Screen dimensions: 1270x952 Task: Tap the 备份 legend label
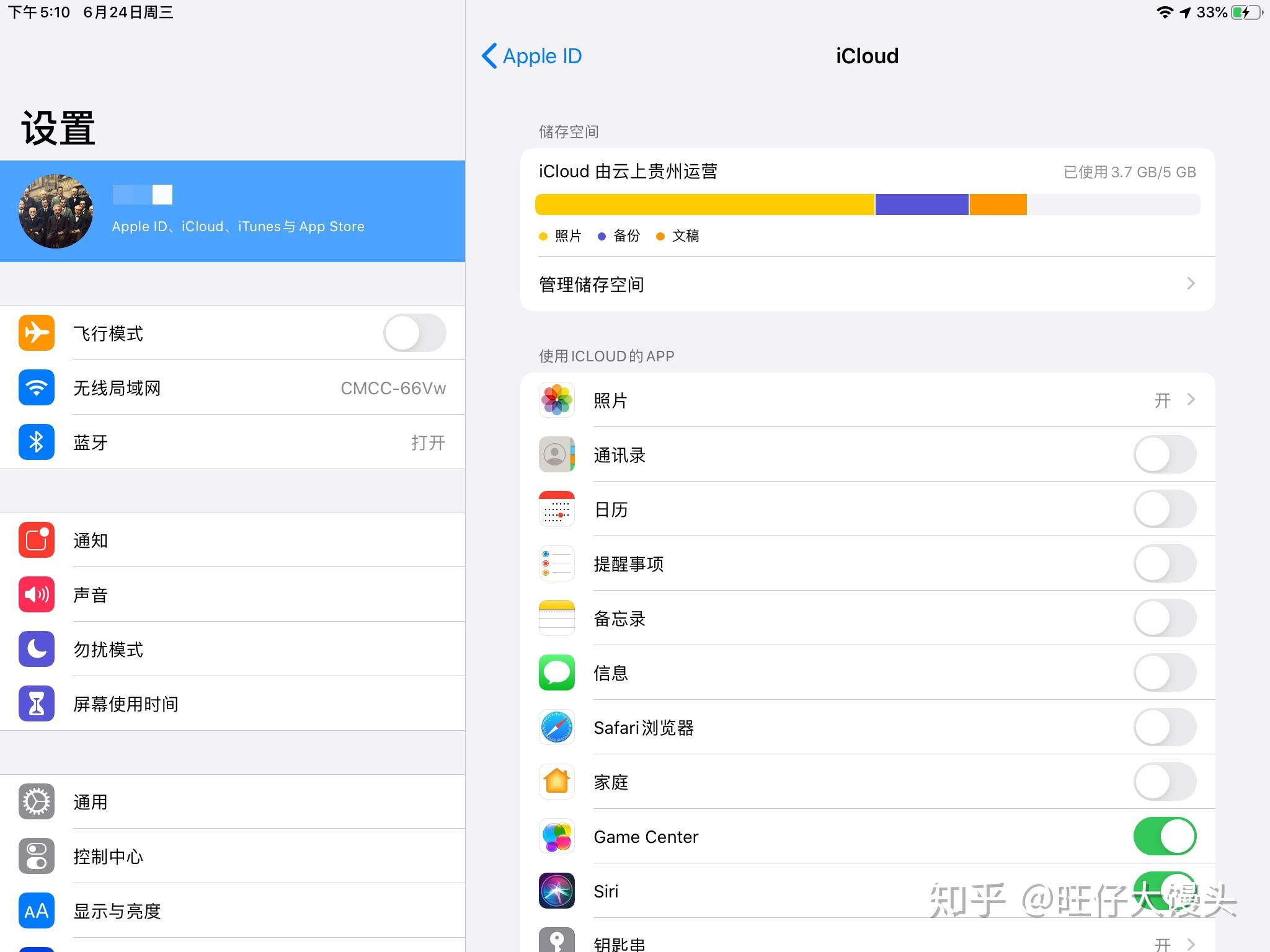coord(626,236)
